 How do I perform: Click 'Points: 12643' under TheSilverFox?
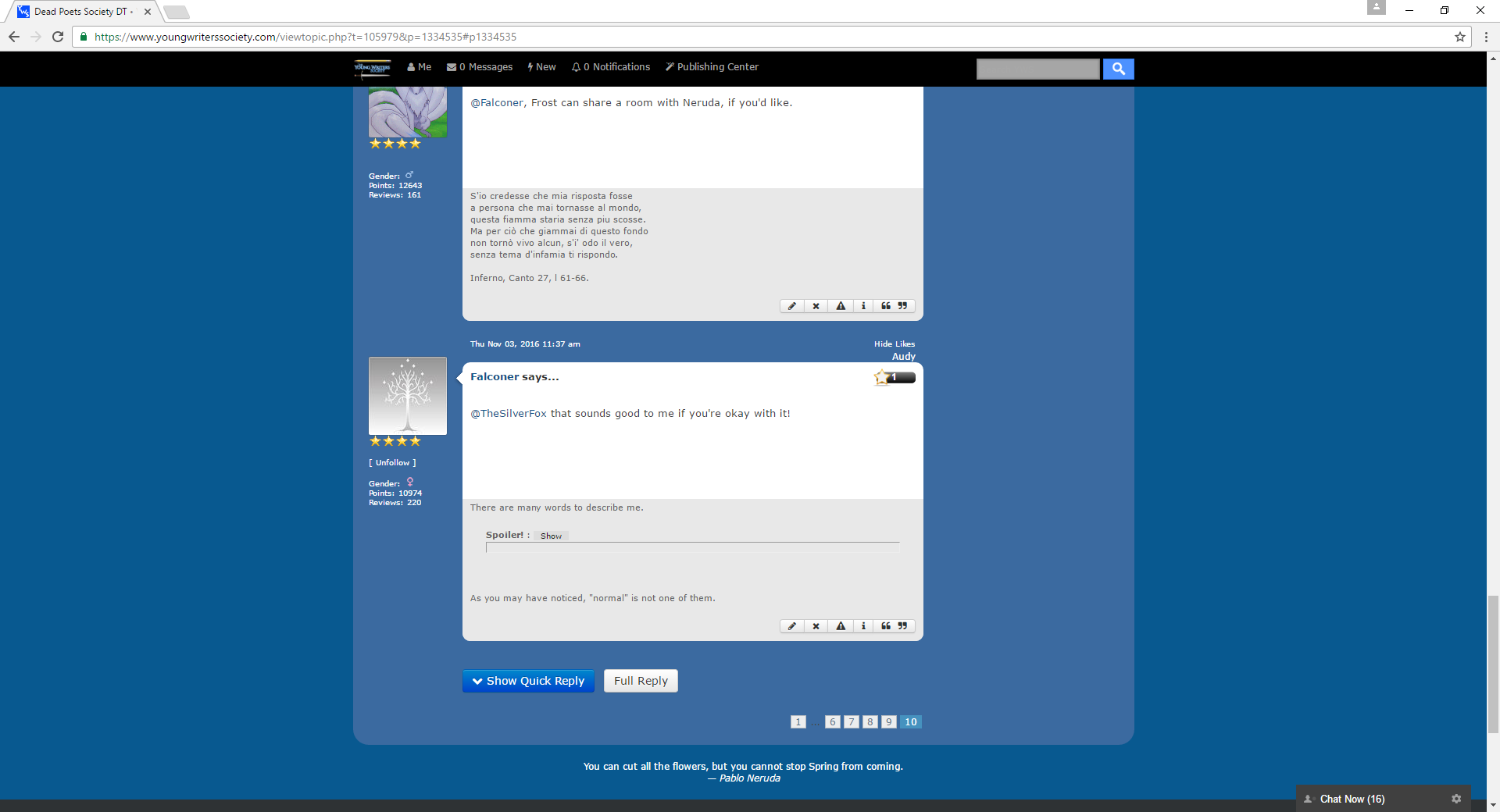coord(395,186)
